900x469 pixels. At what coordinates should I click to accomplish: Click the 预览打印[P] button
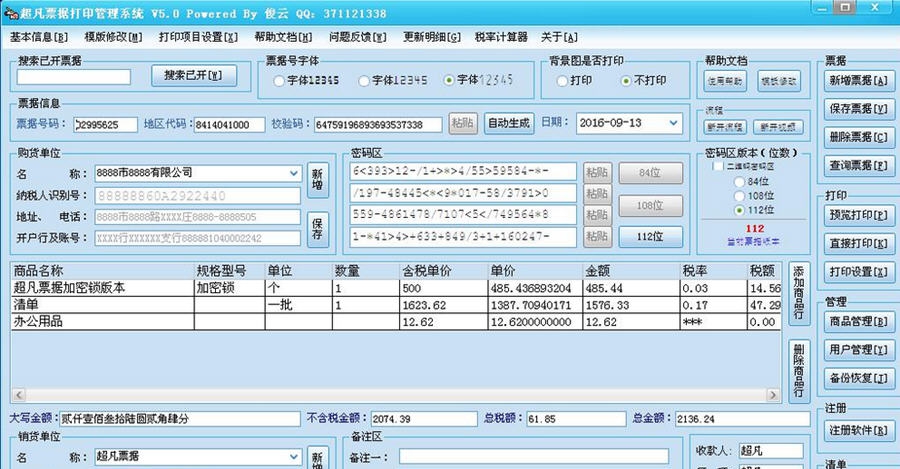(858, 215)
